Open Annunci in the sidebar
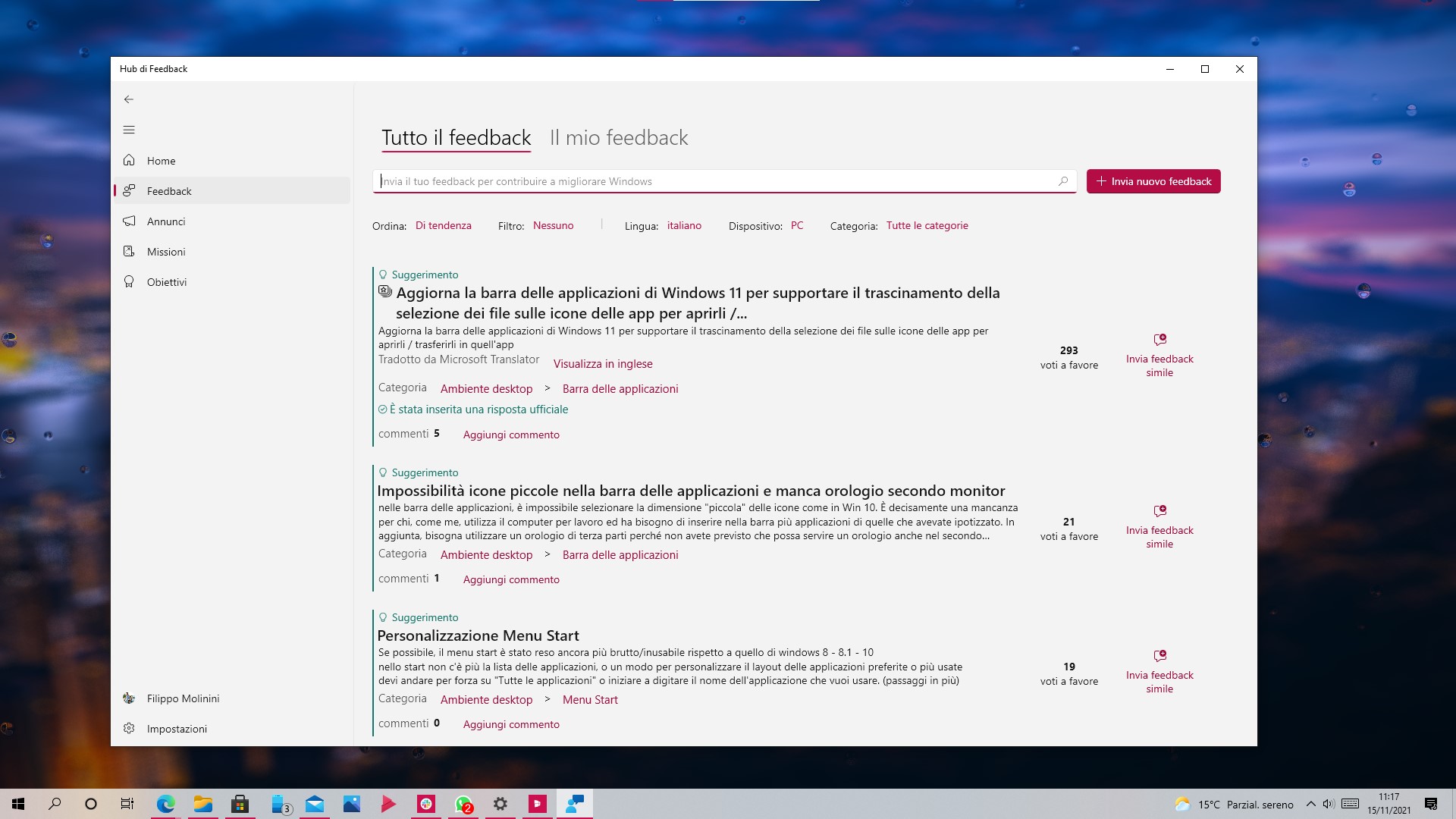 (x=232, y=221)
